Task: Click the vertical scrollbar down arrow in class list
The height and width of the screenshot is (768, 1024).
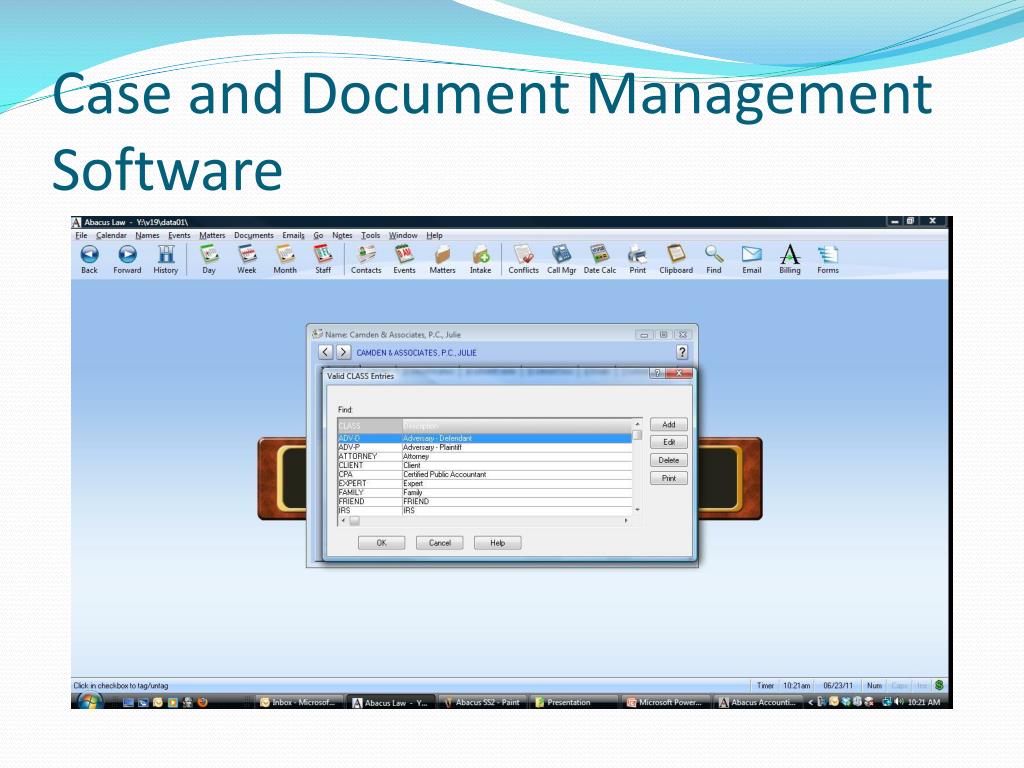Action: click(637, 510)
